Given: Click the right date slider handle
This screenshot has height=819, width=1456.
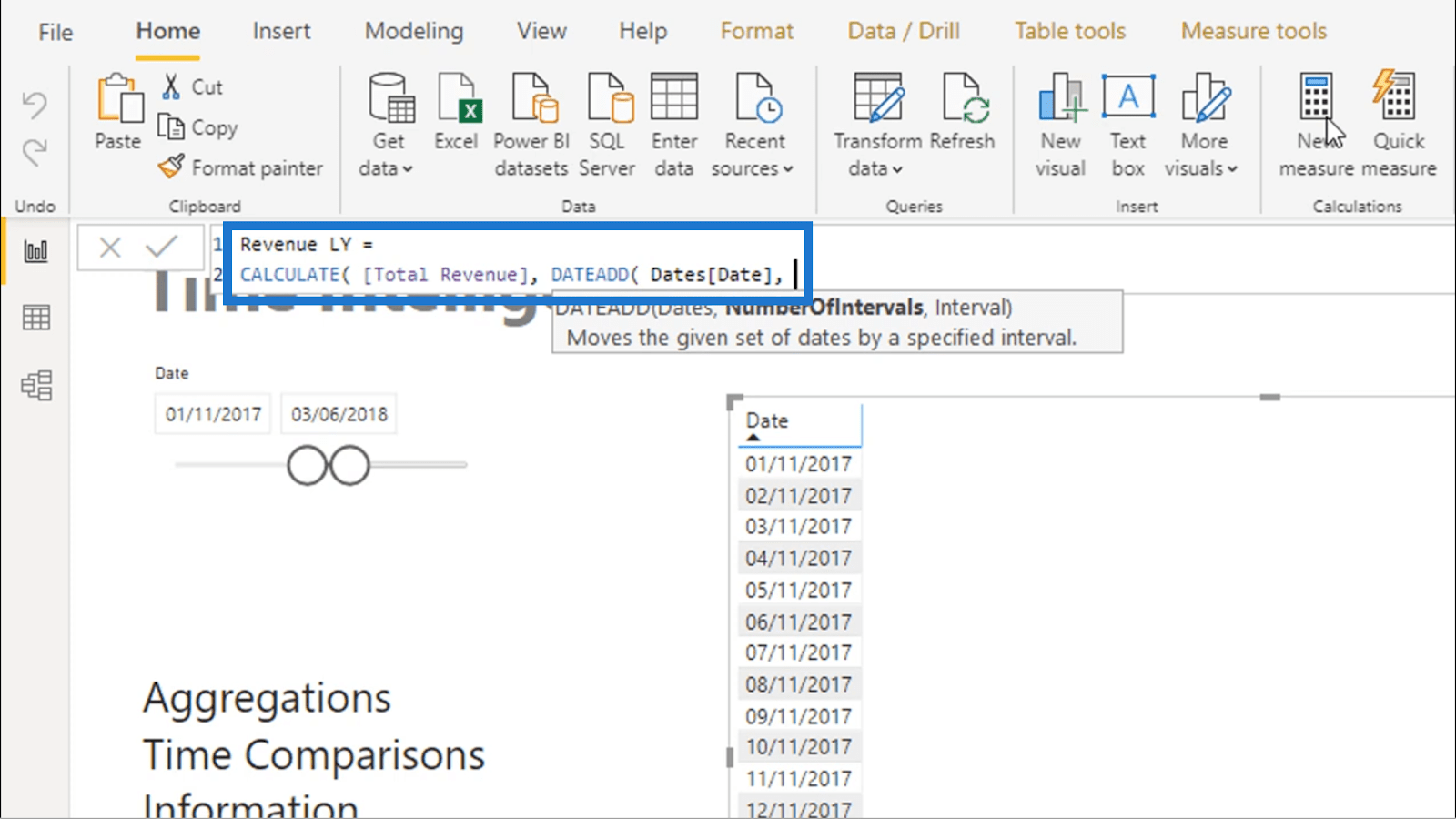Looking at the screenshot, I should click(349, 465).
